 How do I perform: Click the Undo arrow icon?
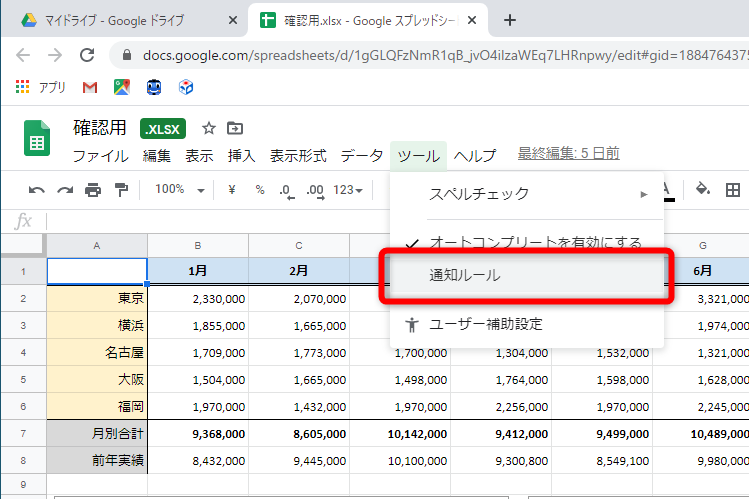pyautogui.click(x=37, y=190)
